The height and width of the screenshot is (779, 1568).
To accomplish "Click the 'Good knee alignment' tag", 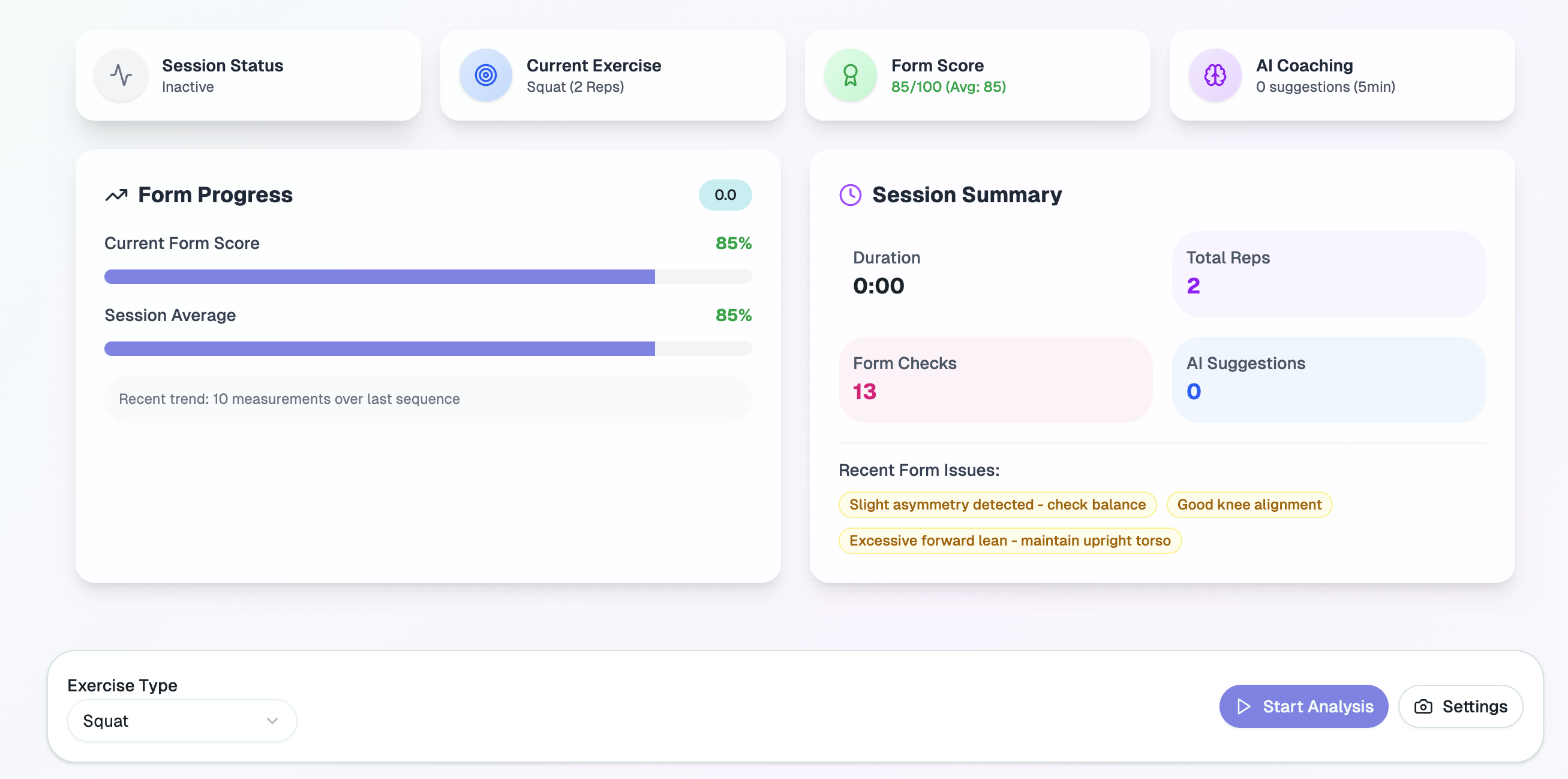I will coord(1248,504).
